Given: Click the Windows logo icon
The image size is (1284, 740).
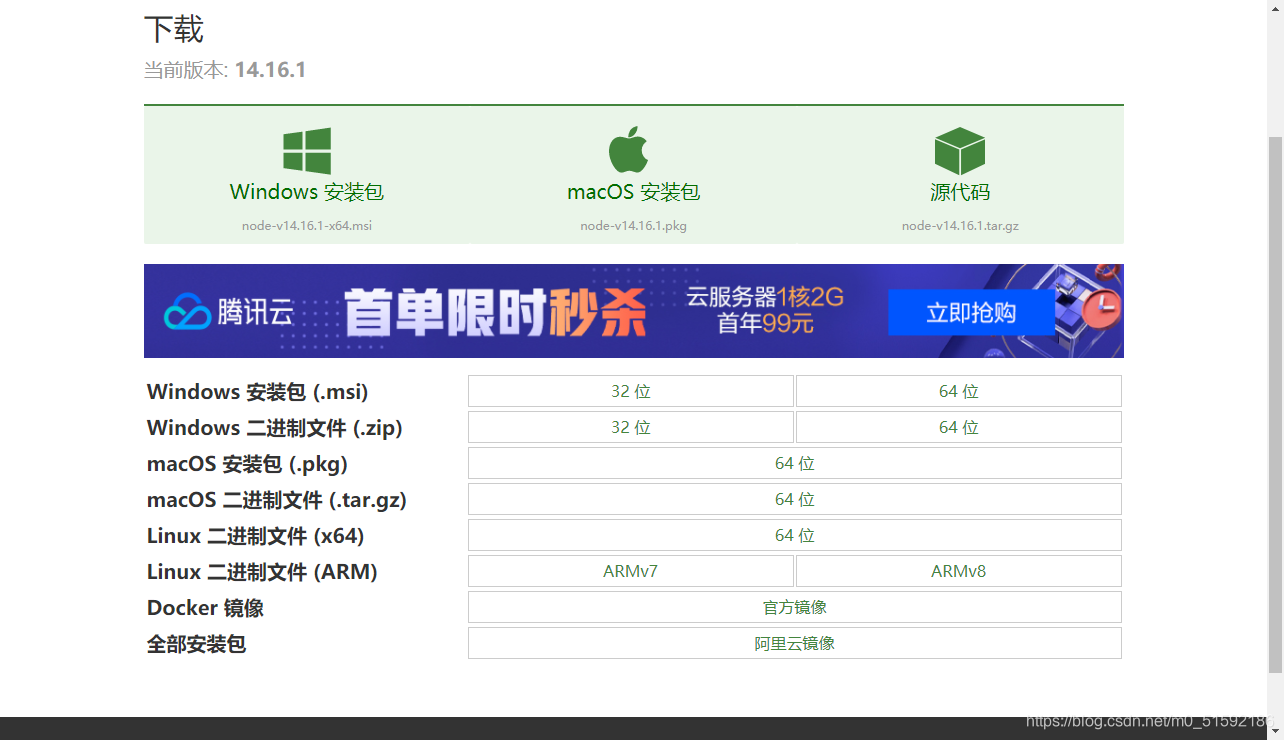Looking at the screenshot, I should point(307,151).
